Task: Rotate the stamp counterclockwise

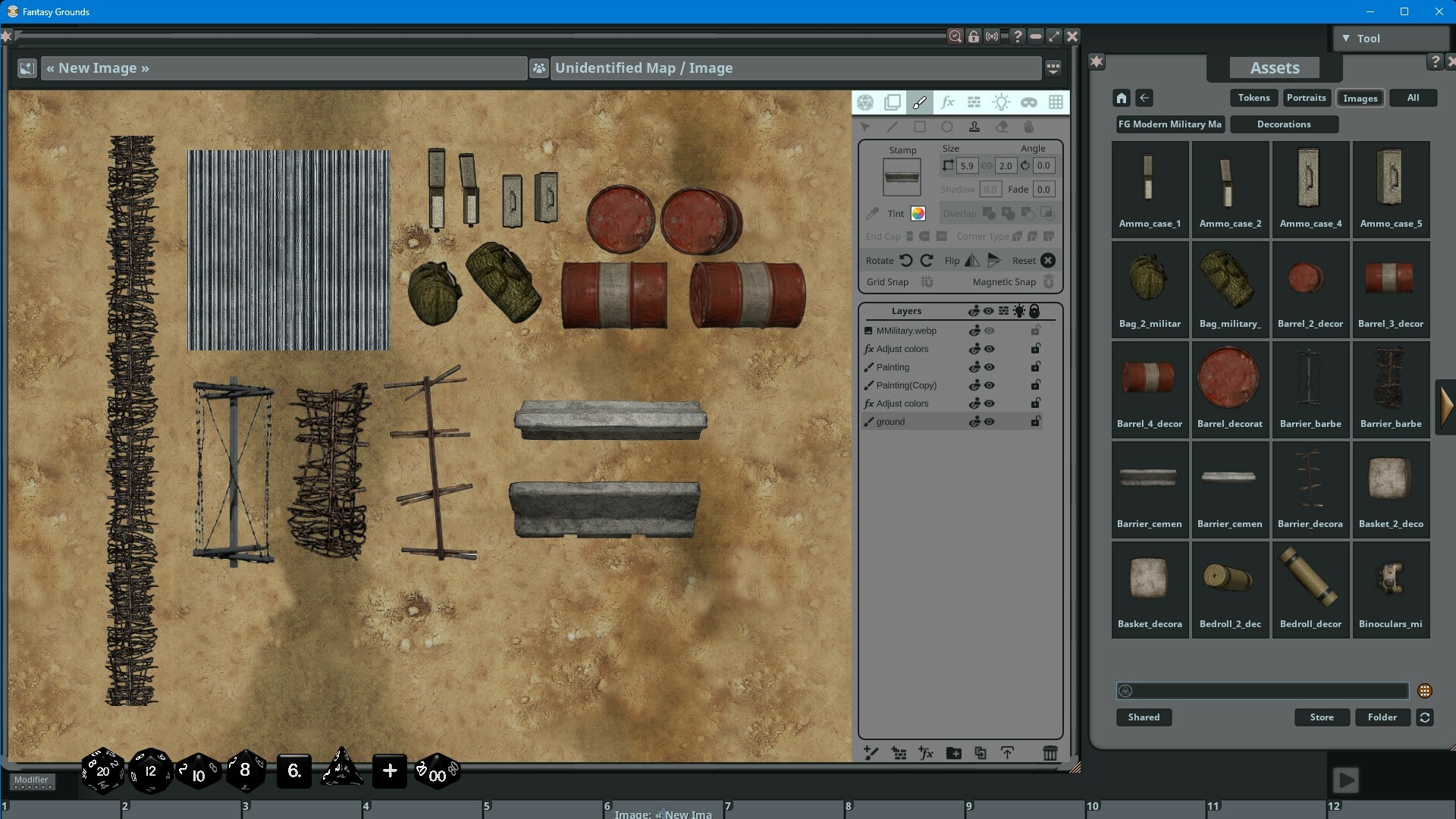Action: (907, 260)
